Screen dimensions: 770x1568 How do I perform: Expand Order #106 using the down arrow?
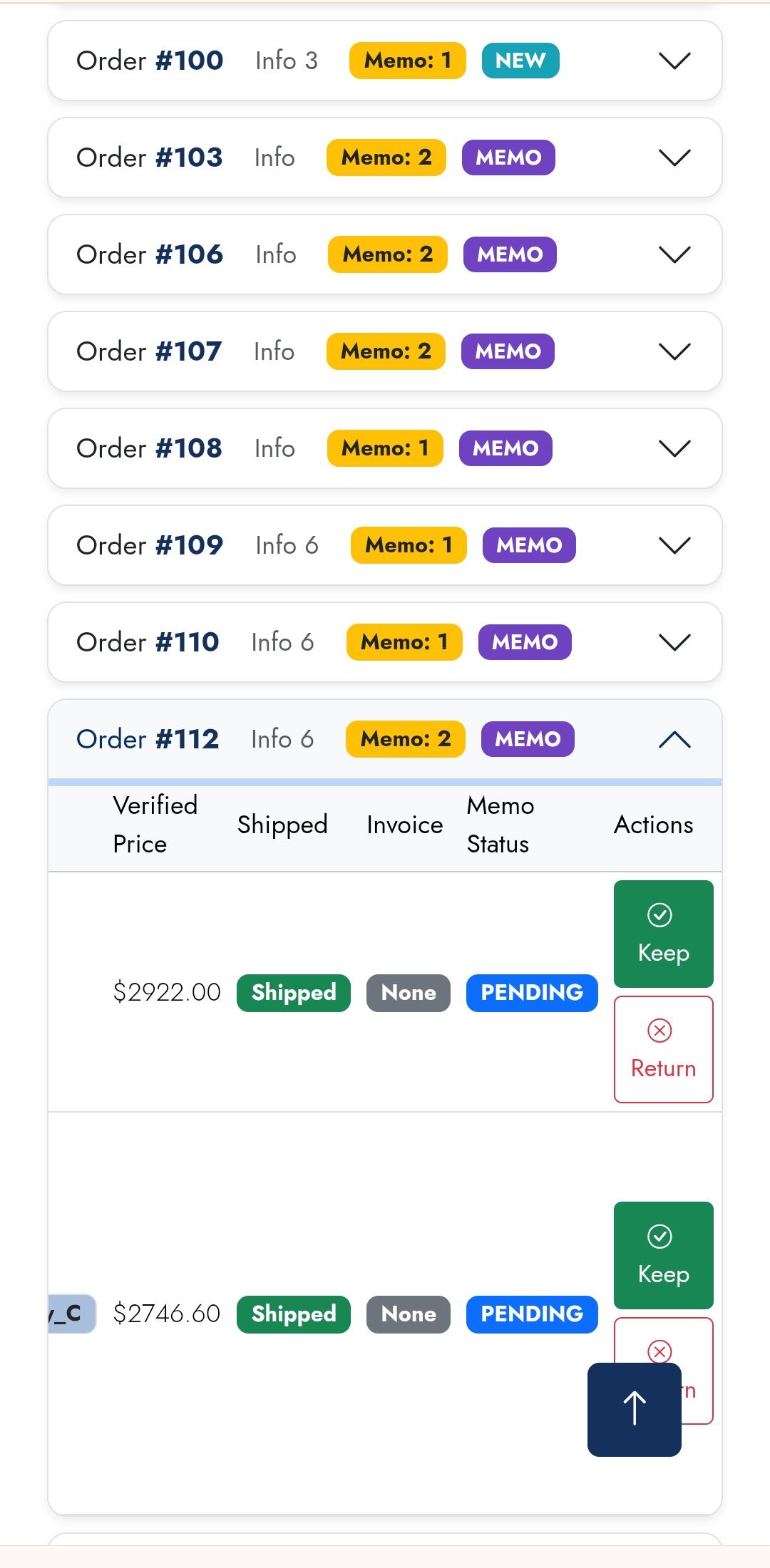point(674,254)
